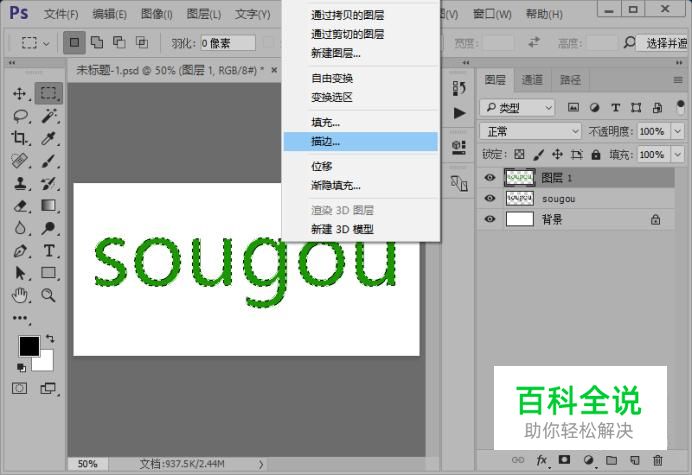
Task: Collapse the right panel dock arrows
Action: [678, 63]
